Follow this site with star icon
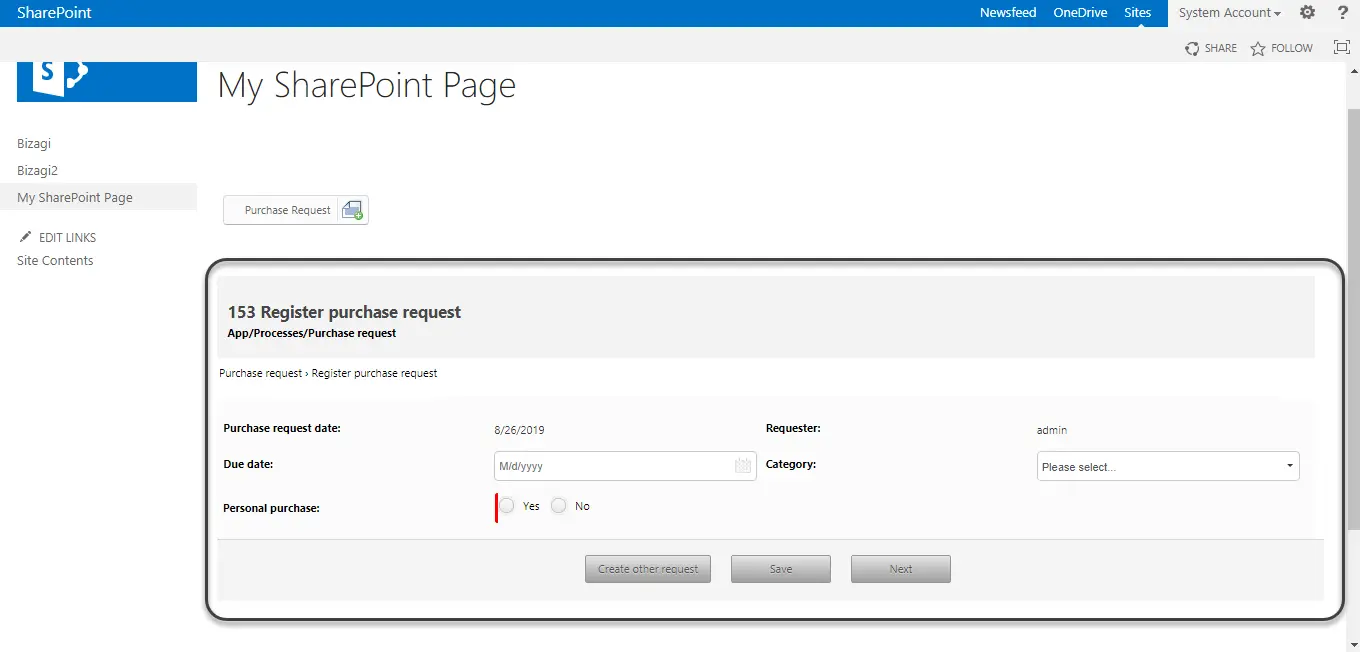This screenshot has width=1360, height=652. [x=1258, y=48]
